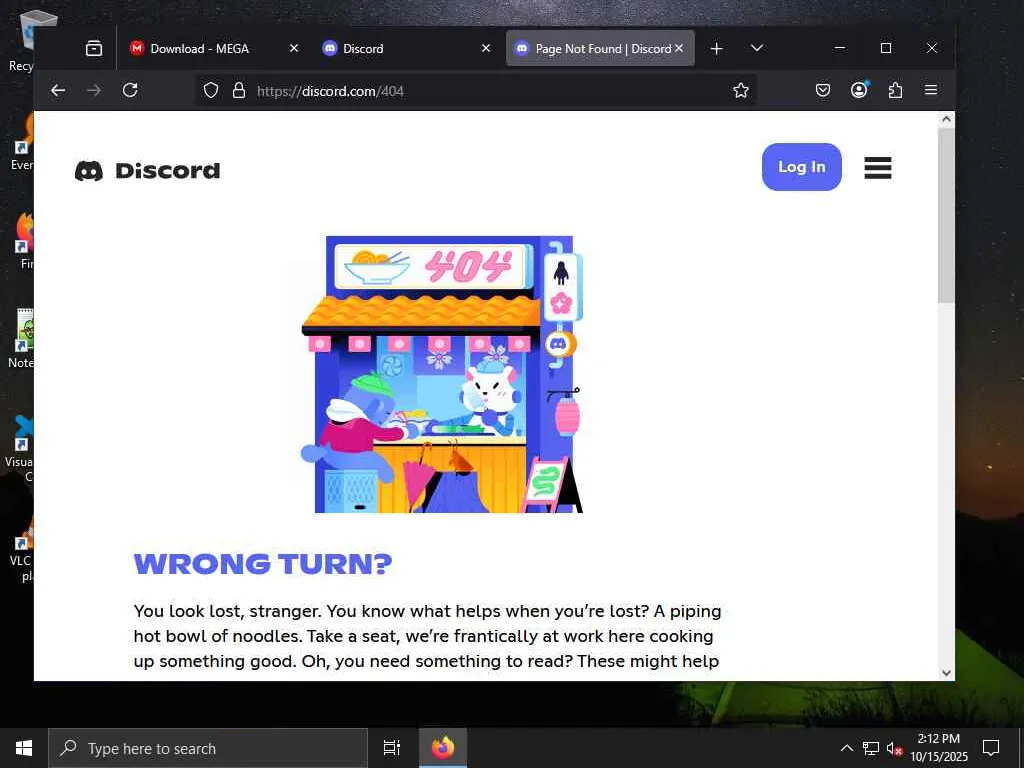
Task: Open tracking protection shield icon
Action: (x=211, y=90)
